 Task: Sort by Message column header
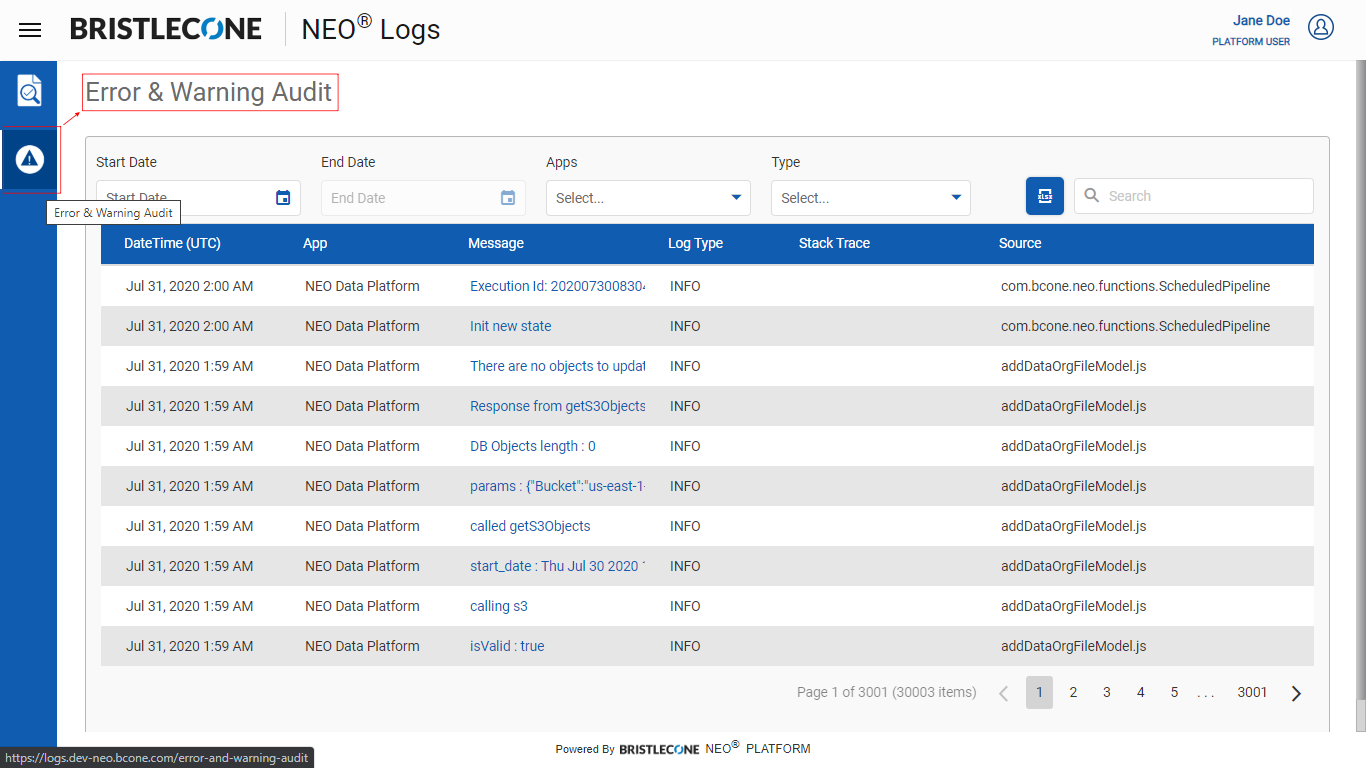point(496,243)
